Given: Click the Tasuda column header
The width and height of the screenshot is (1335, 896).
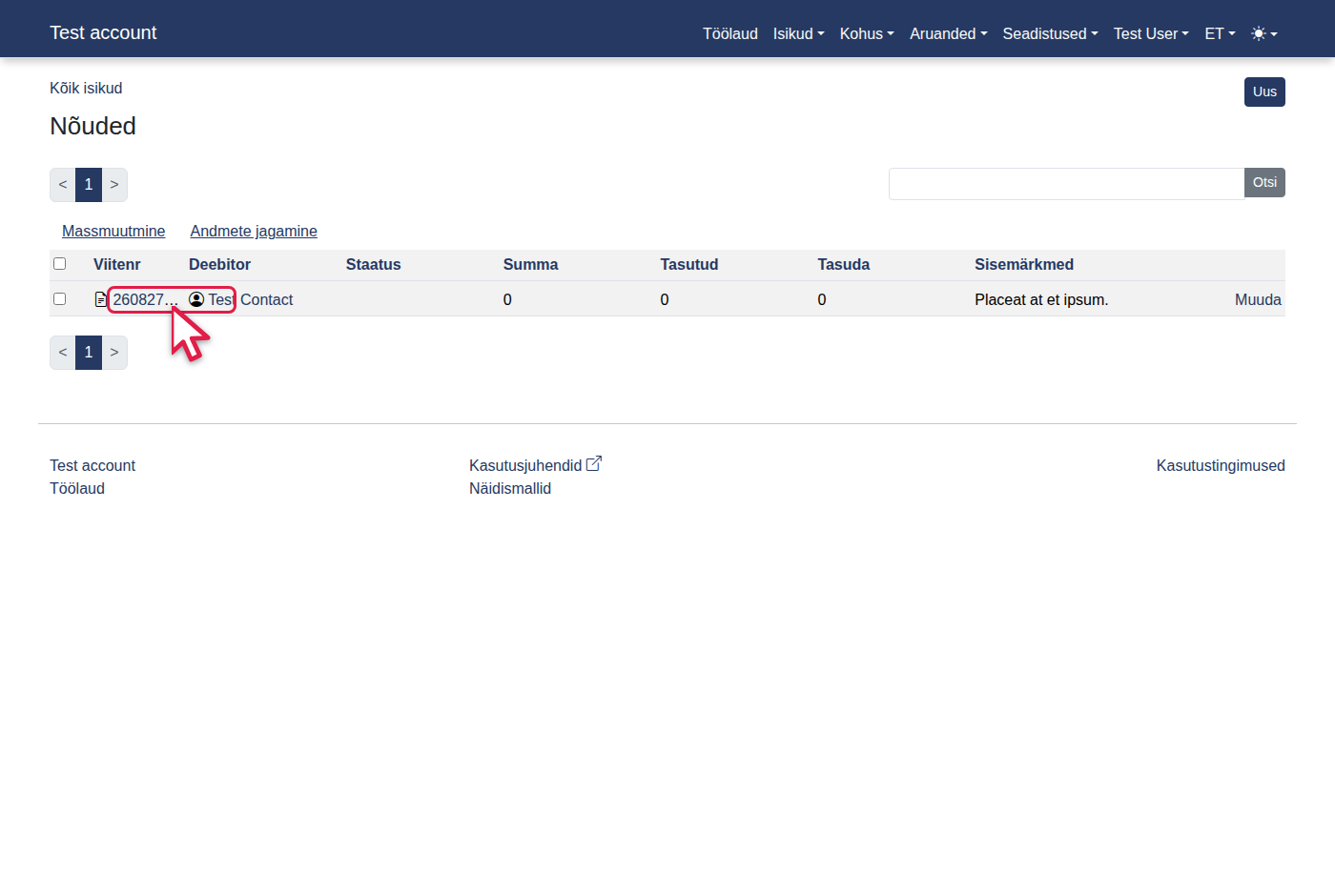Looking at the screenshot, I should click(843, 264).
